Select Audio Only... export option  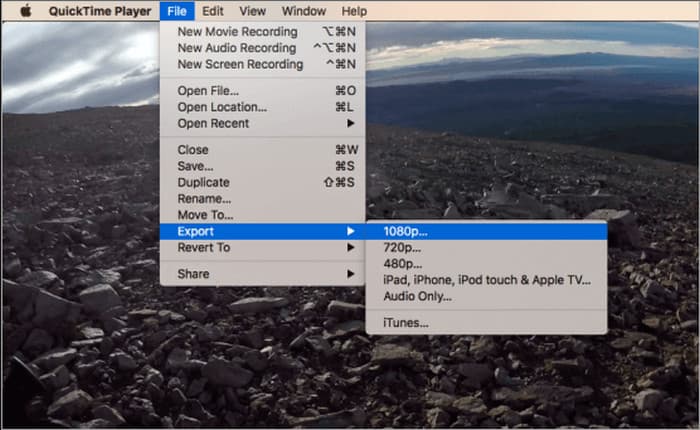coord(486,296)
